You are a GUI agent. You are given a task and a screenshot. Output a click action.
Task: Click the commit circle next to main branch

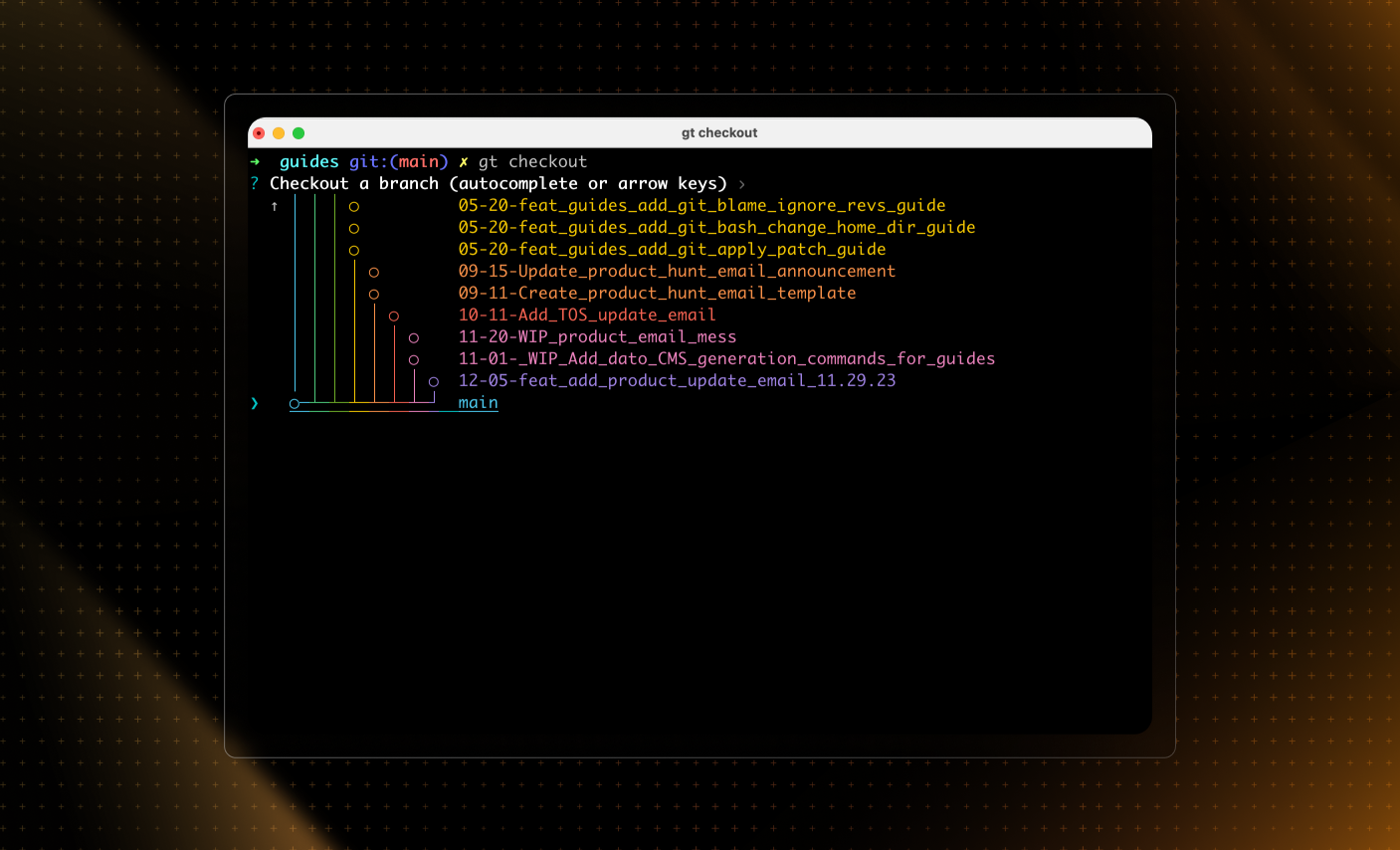point(294,403)
